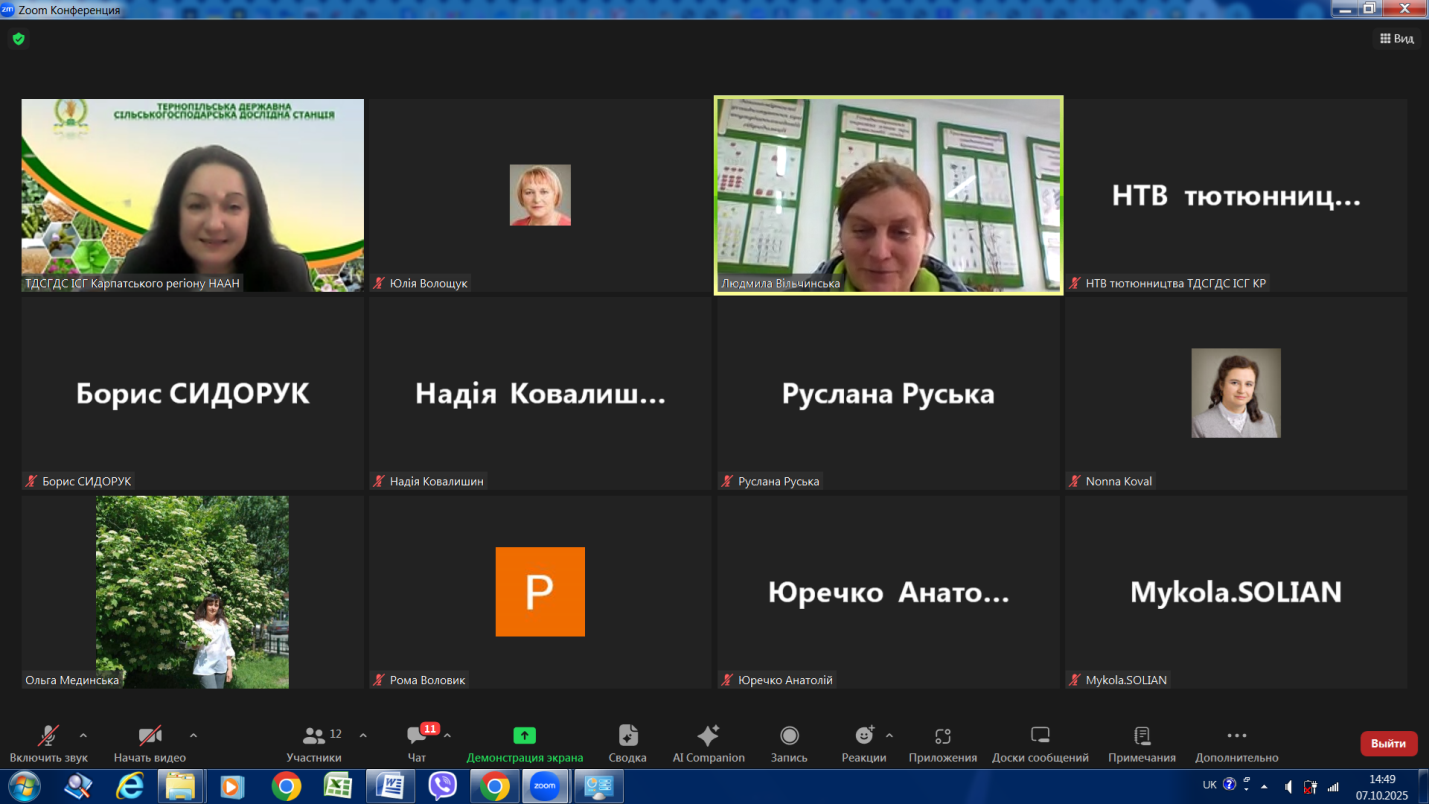The height and width of the screenshot is (804, 1429).
Task: Click the red Выйти button
Action: (1388, 743)
